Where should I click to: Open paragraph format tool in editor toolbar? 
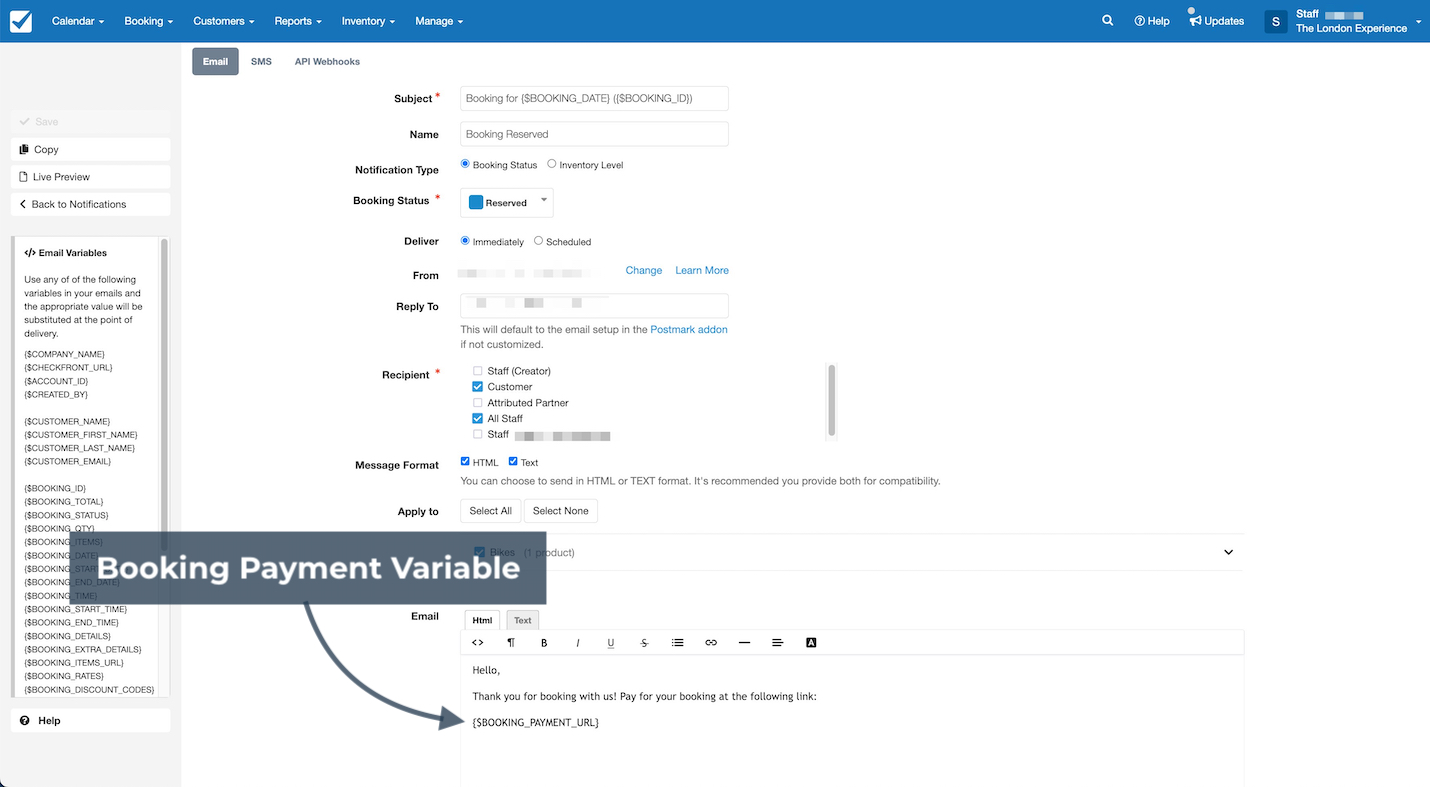(x=511, y=642)
